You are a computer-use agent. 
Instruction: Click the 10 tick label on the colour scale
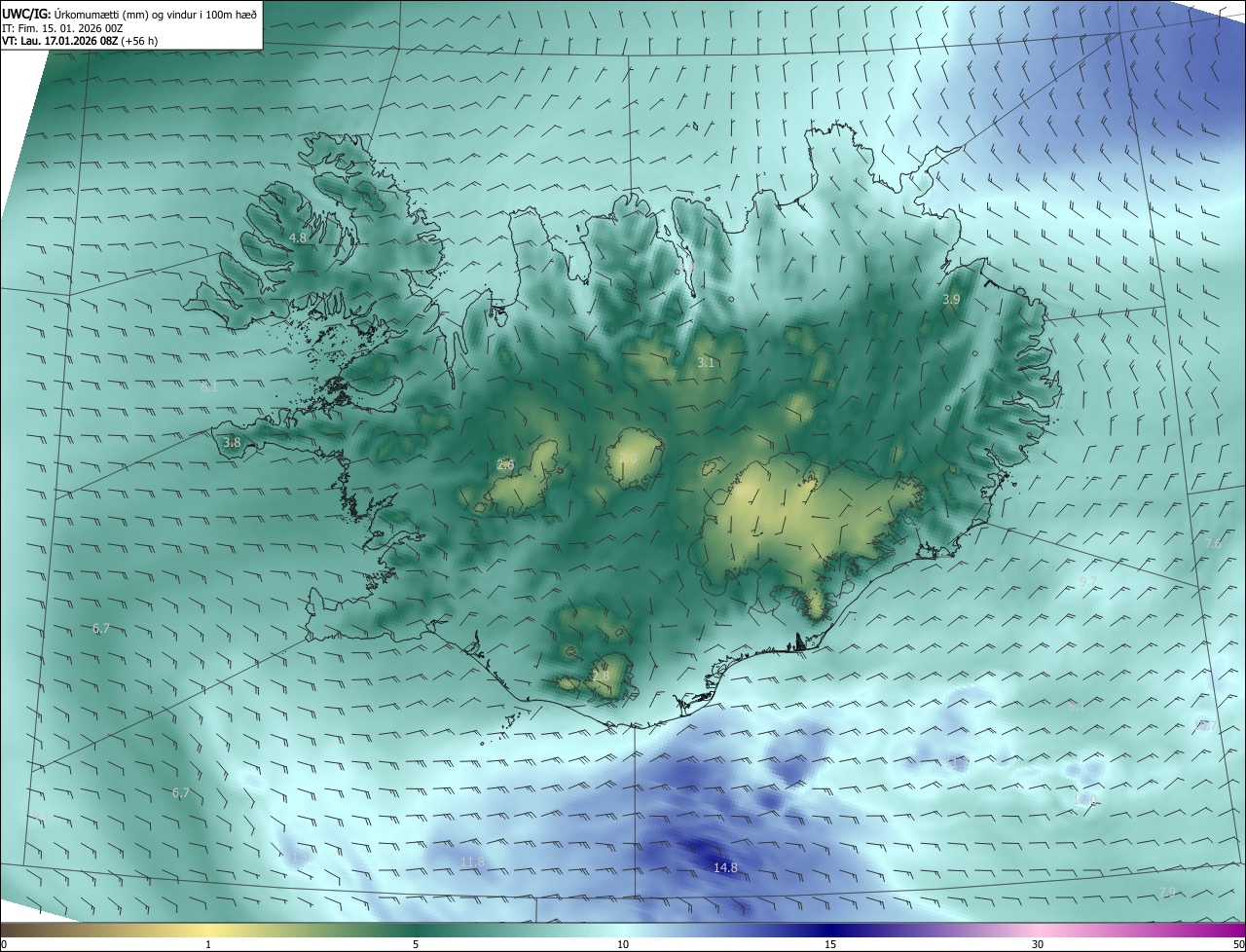pos(623,944)
